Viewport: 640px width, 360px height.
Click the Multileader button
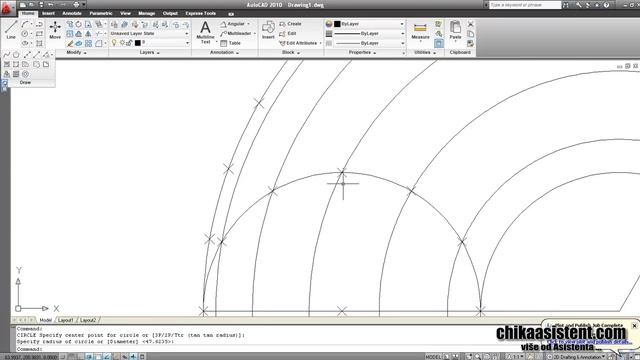click(237, 33)
